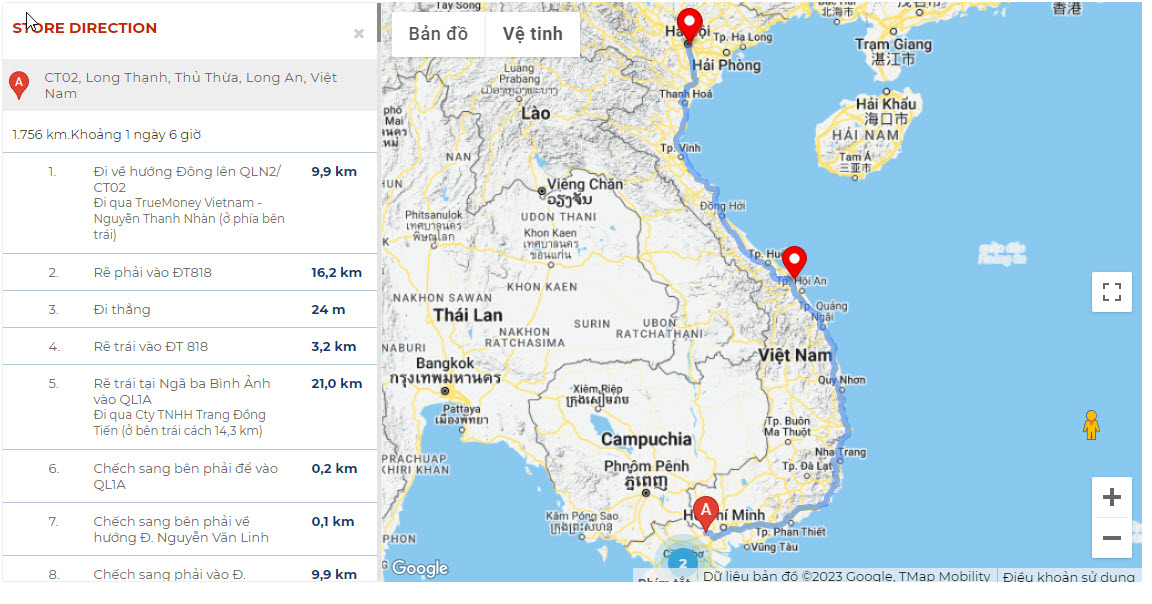
Task: Close the Store Direction panel
Action: [x=358, y=34]
